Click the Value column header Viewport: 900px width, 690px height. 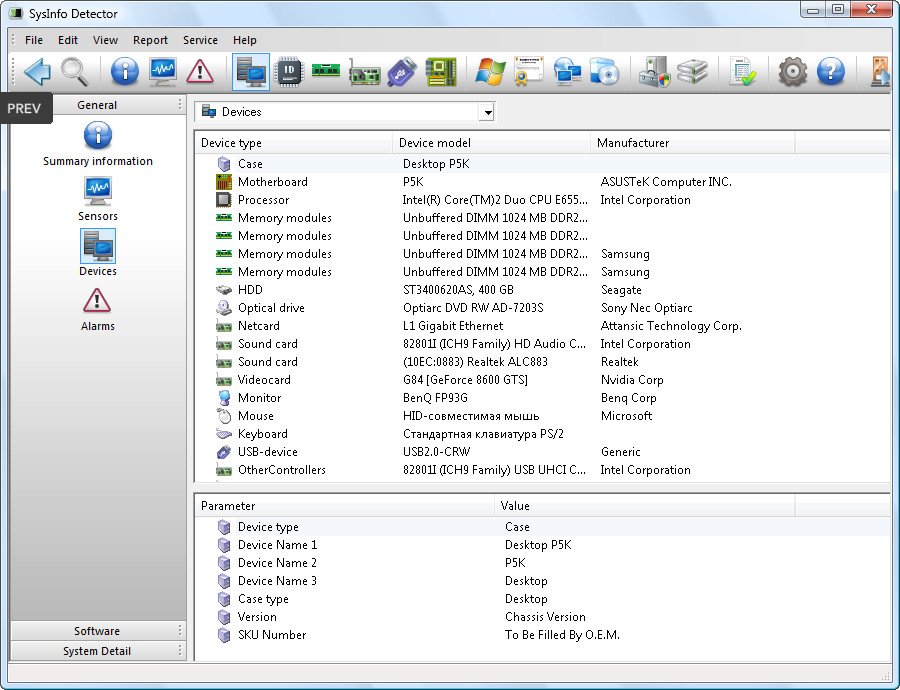[x=645, y=506]
